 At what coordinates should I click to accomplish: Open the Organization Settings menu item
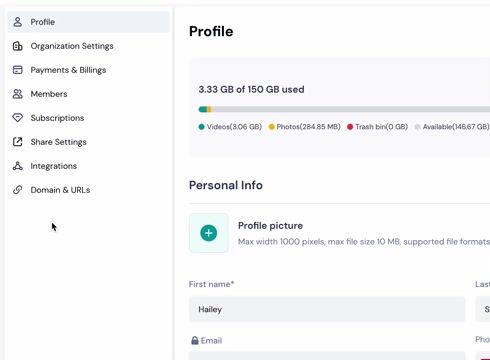pyautogui.click(x=88, y=46)
